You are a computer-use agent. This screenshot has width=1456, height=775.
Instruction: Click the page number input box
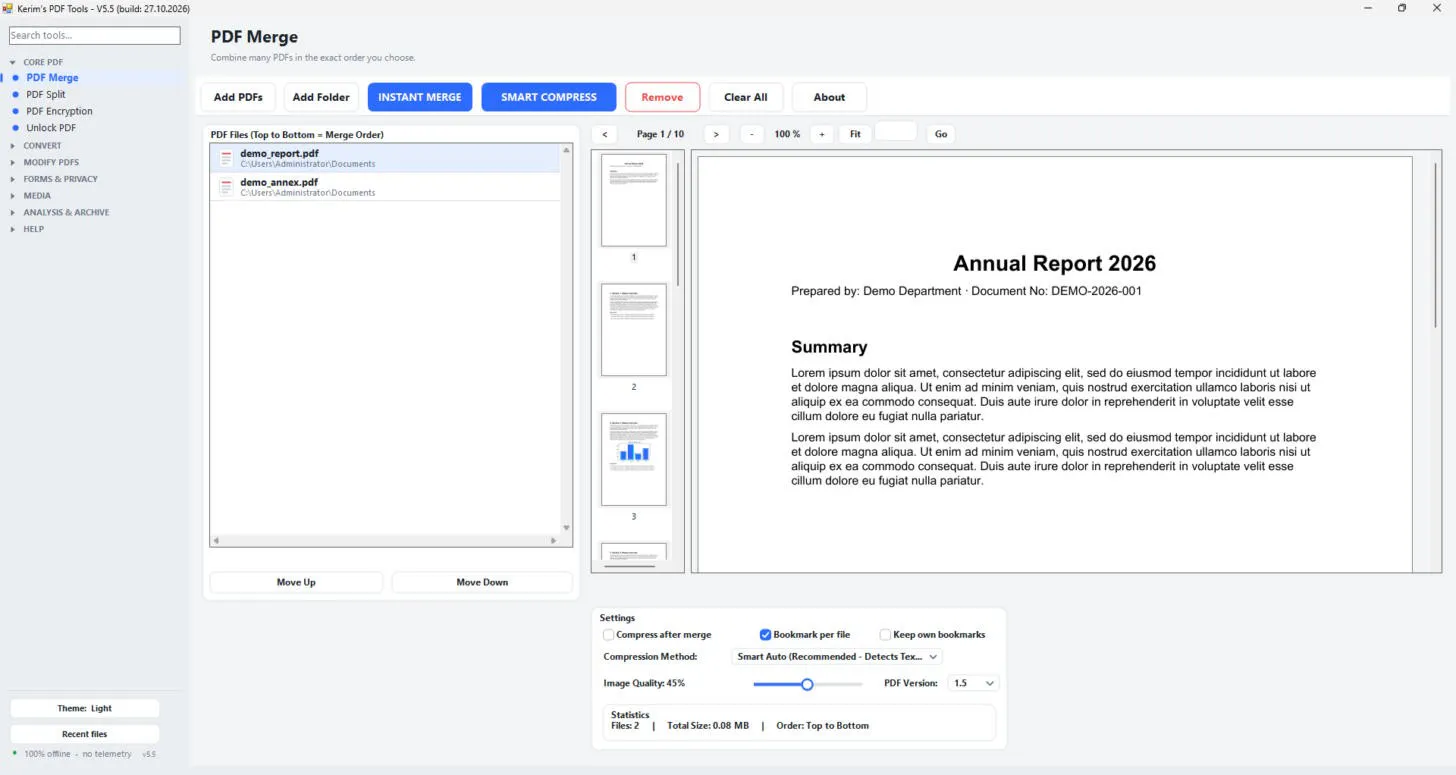[896, 132]
